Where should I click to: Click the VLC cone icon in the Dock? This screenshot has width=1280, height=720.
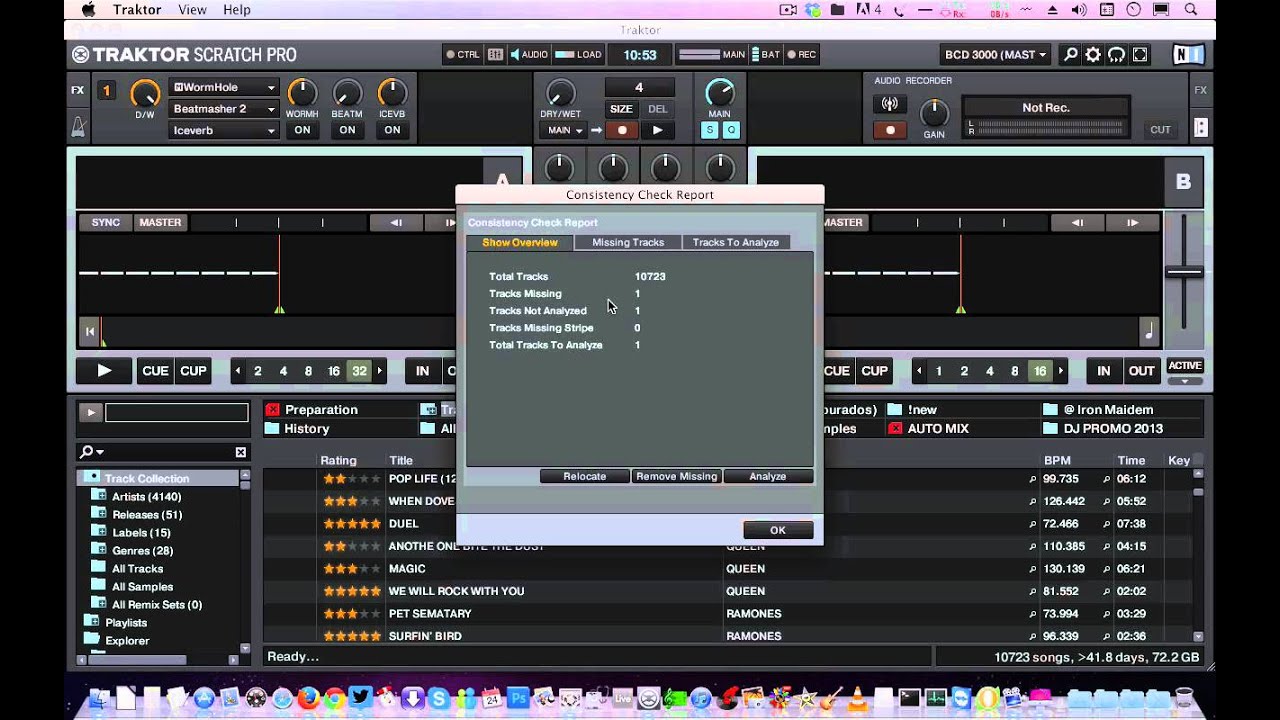coord(856,697)
